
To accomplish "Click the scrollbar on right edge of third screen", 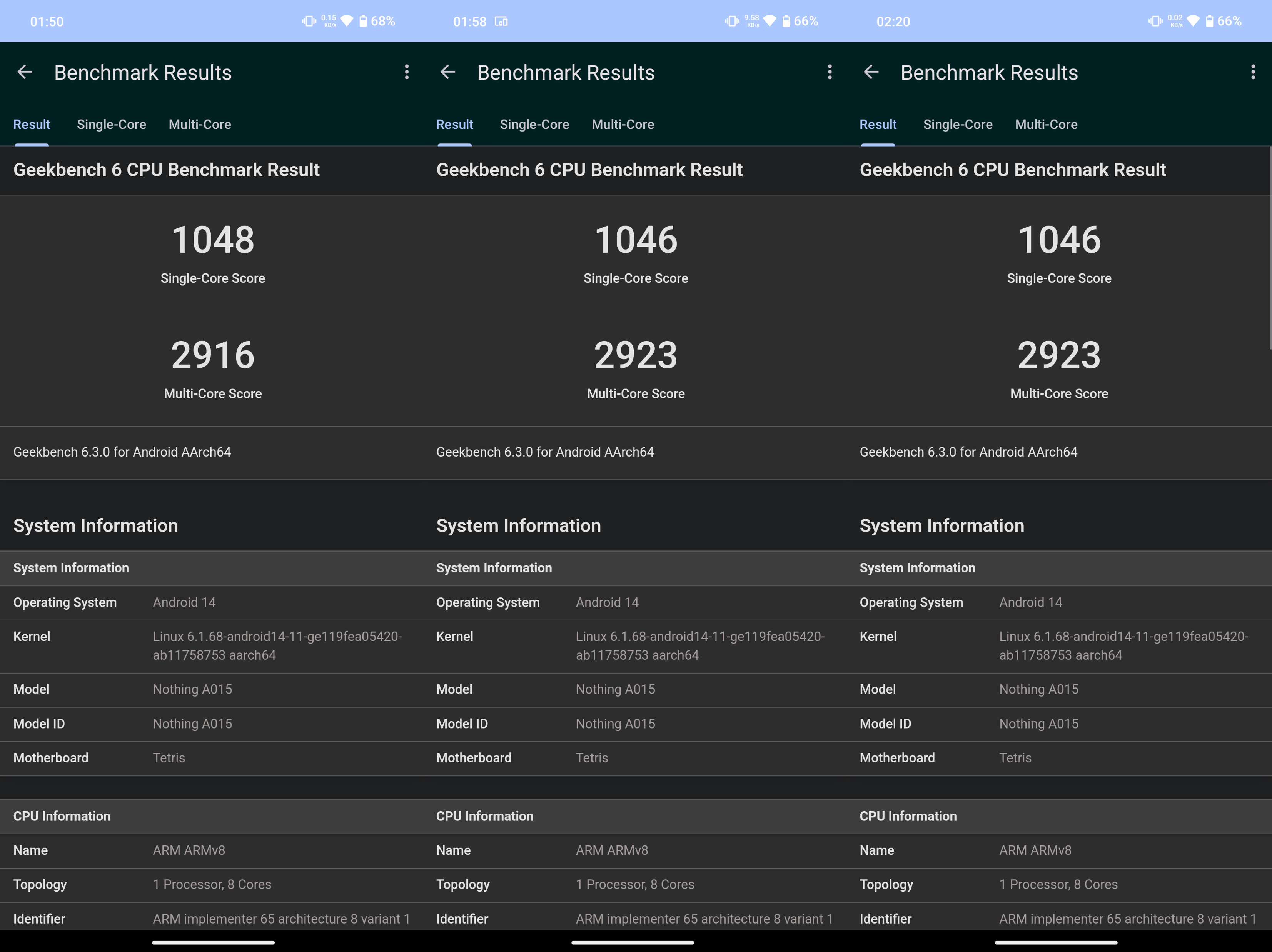I will pos(1270,247).
